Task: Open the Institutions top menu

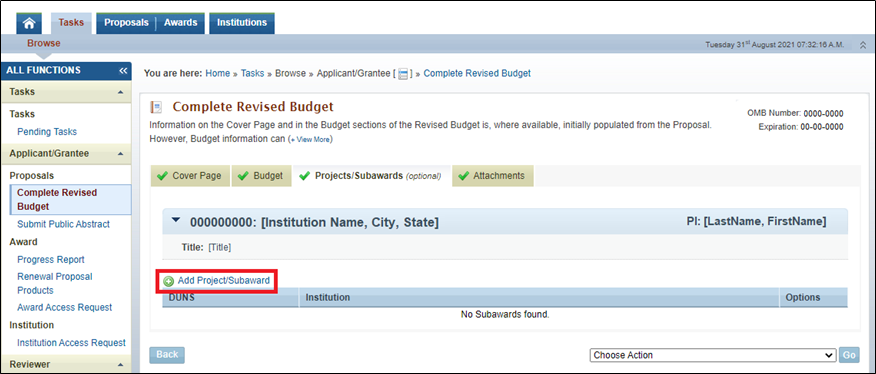Action: coord(242,23)
